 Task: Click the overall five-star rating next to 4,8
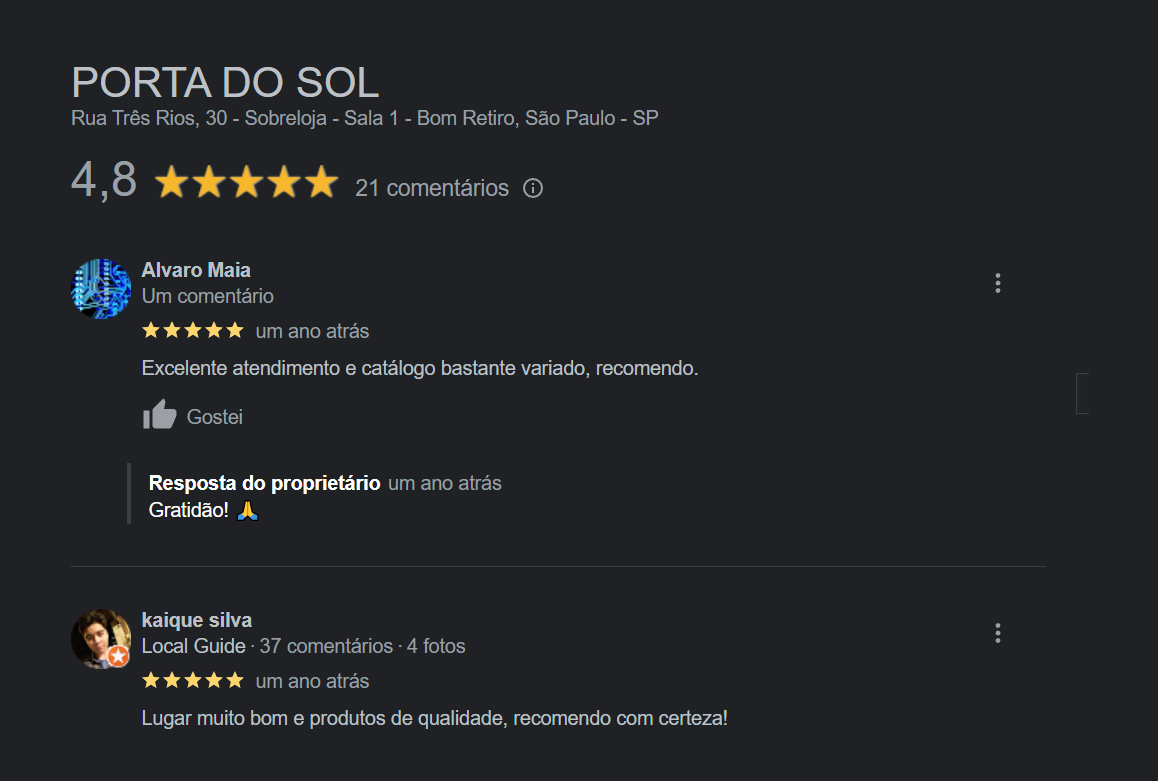click(x=246, y=183)
